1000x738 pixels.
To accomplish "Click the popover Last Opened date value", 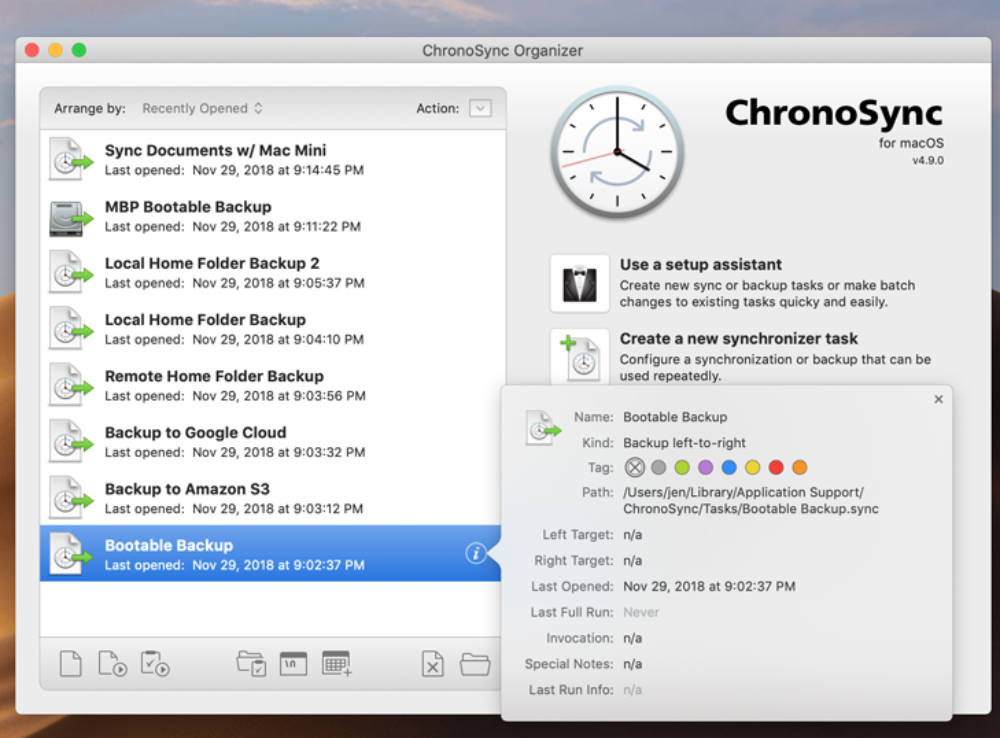I will click(x=709, y=586).
